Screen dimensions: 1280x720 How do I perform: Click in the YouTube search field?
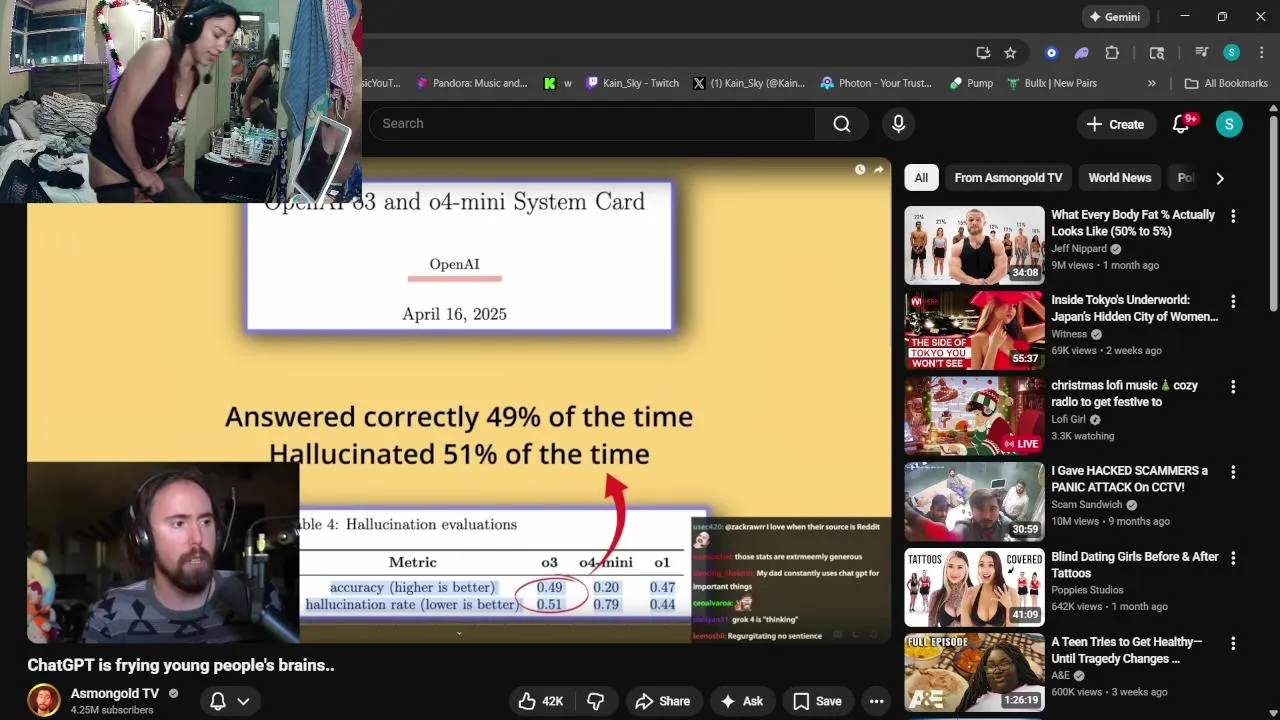(x=593, y=124)
